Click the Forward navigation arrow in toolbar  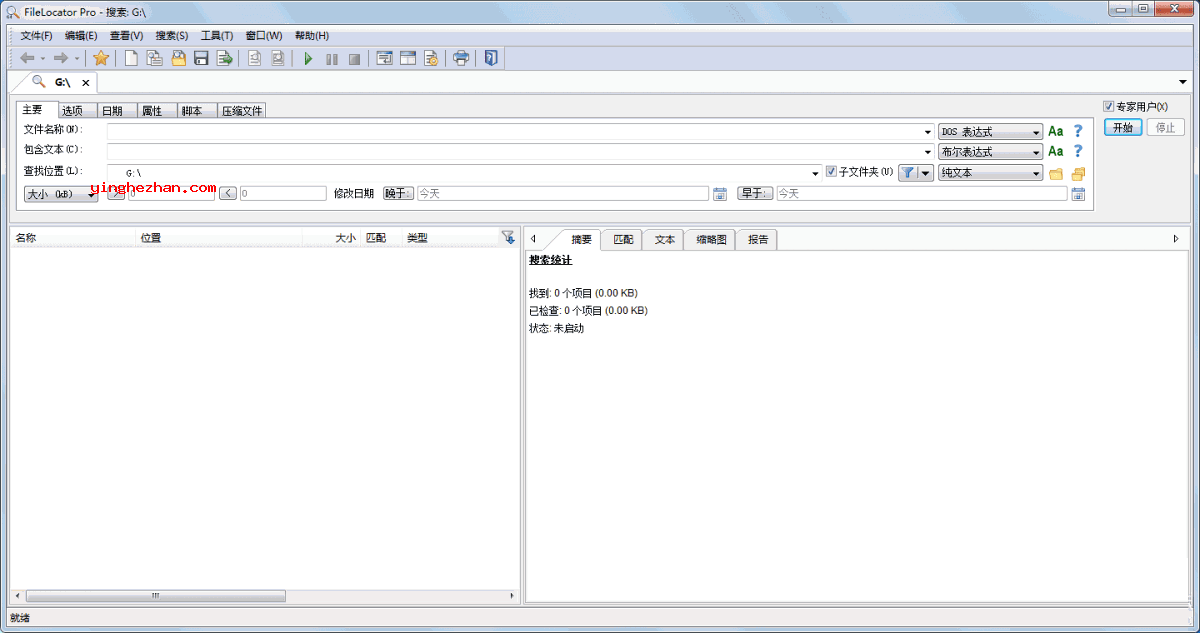[x=60, y=59]
